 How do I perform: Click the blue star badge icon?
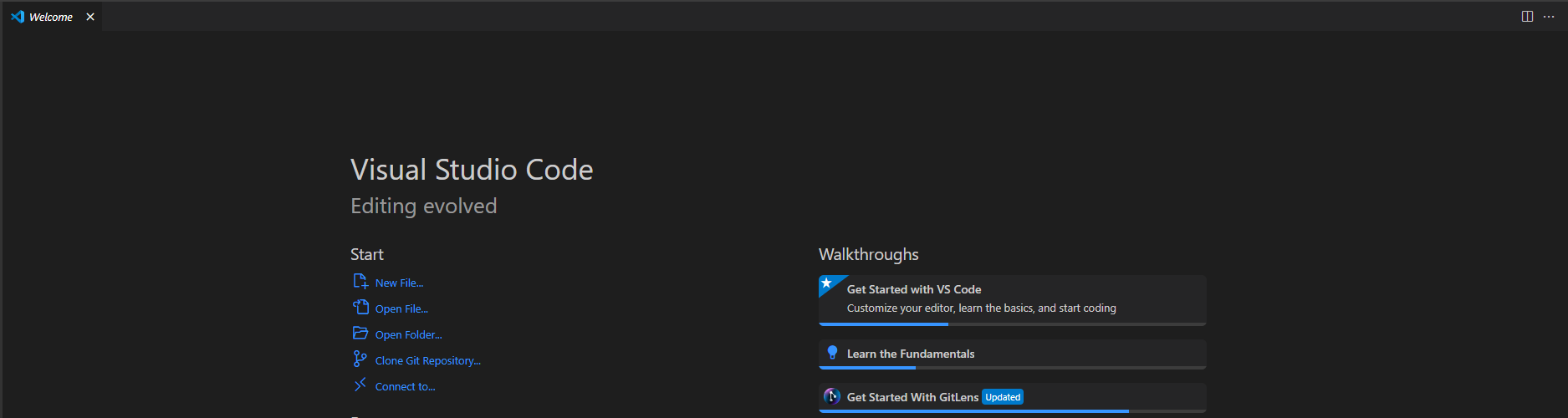tap(827, 283)
